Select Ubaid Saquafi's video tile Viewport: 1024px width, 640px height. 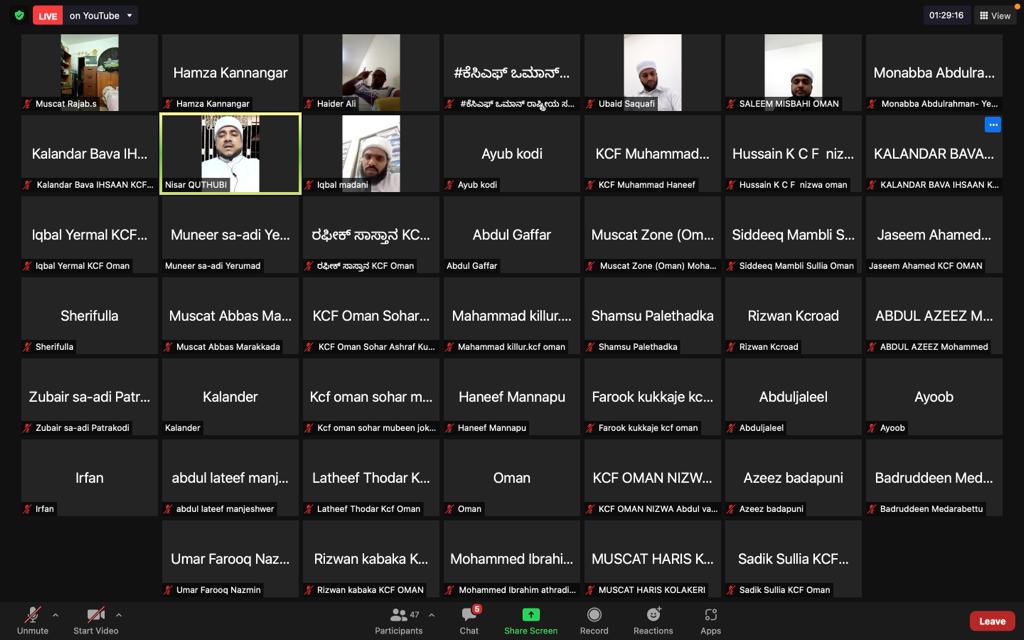click(x=652, y=72)
